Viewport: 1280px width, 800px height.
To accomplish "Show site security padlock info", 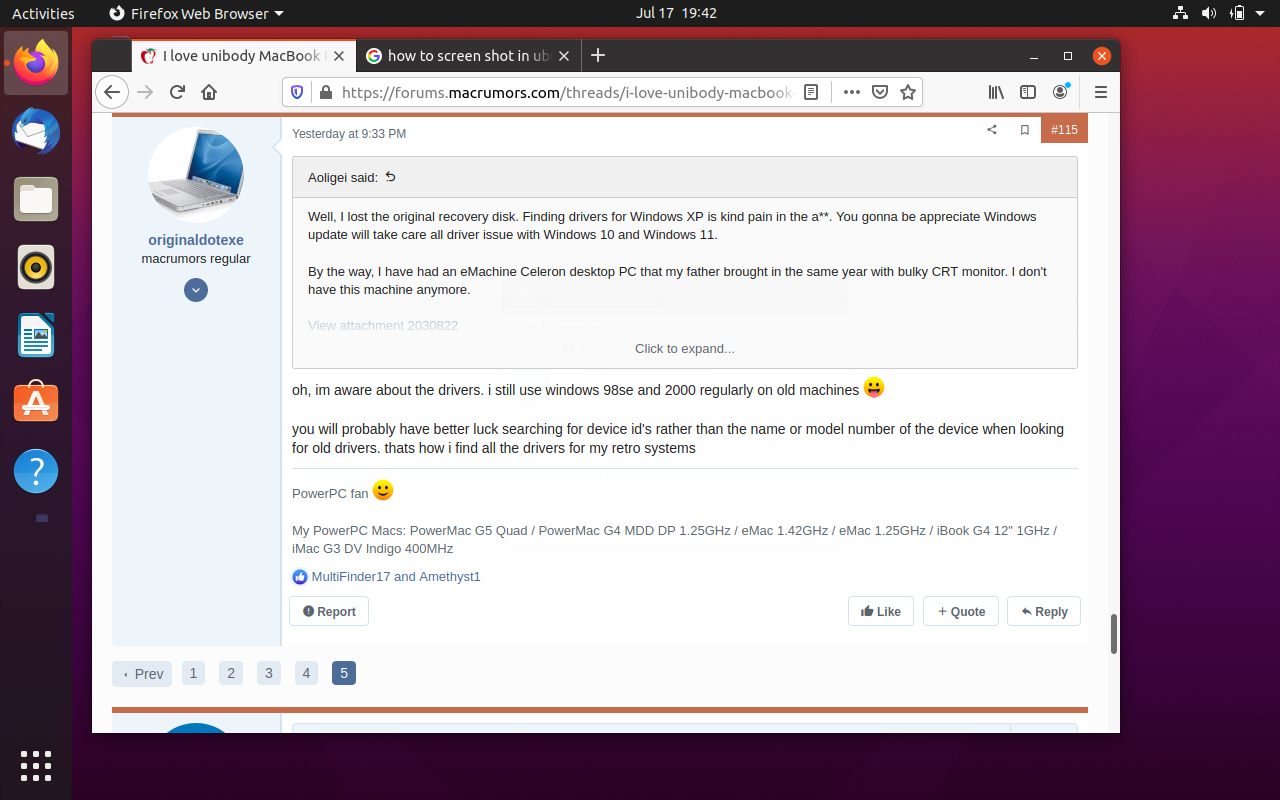I will [x=324, y=92].
